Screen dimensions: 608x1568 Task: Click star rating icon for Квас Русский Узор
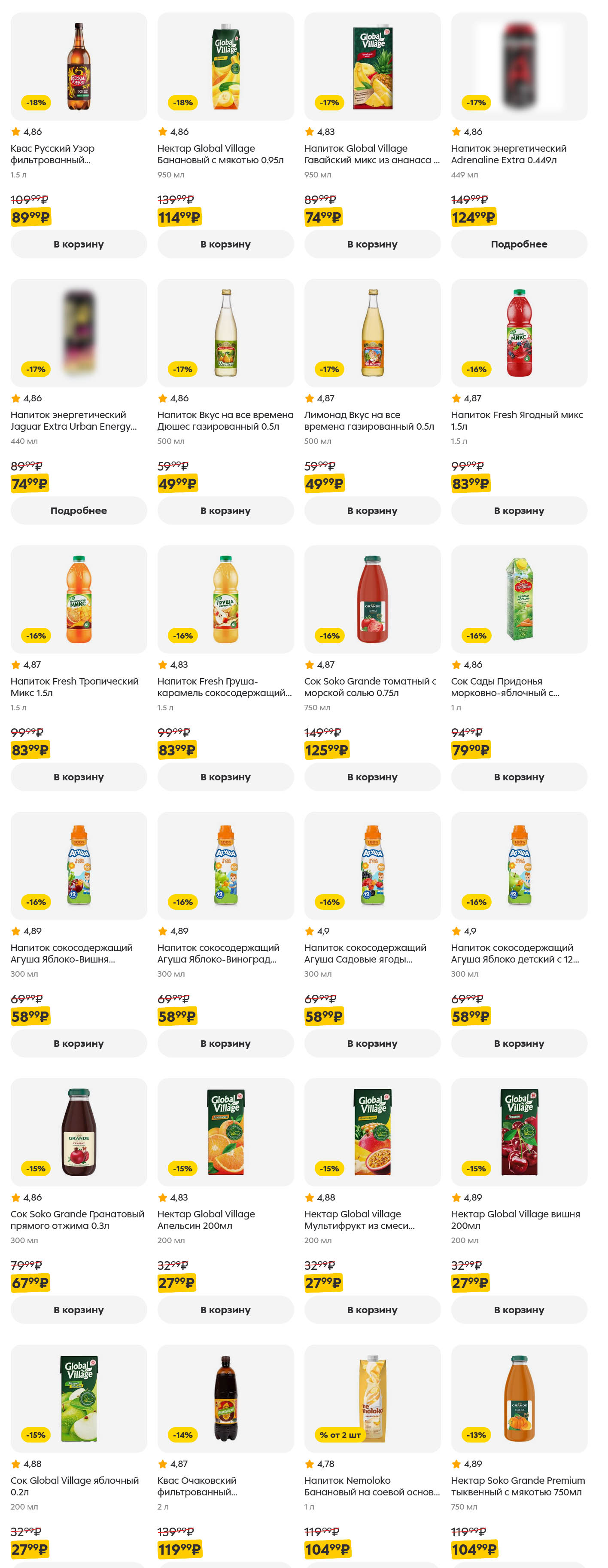[16, 131]
